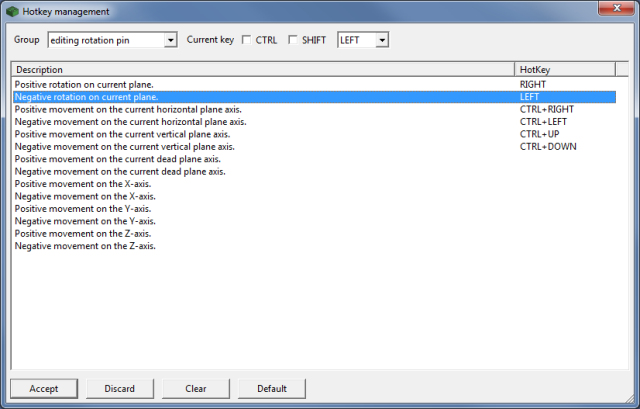Enable the CTRL modifier checkbox

[x=247, y=40]
